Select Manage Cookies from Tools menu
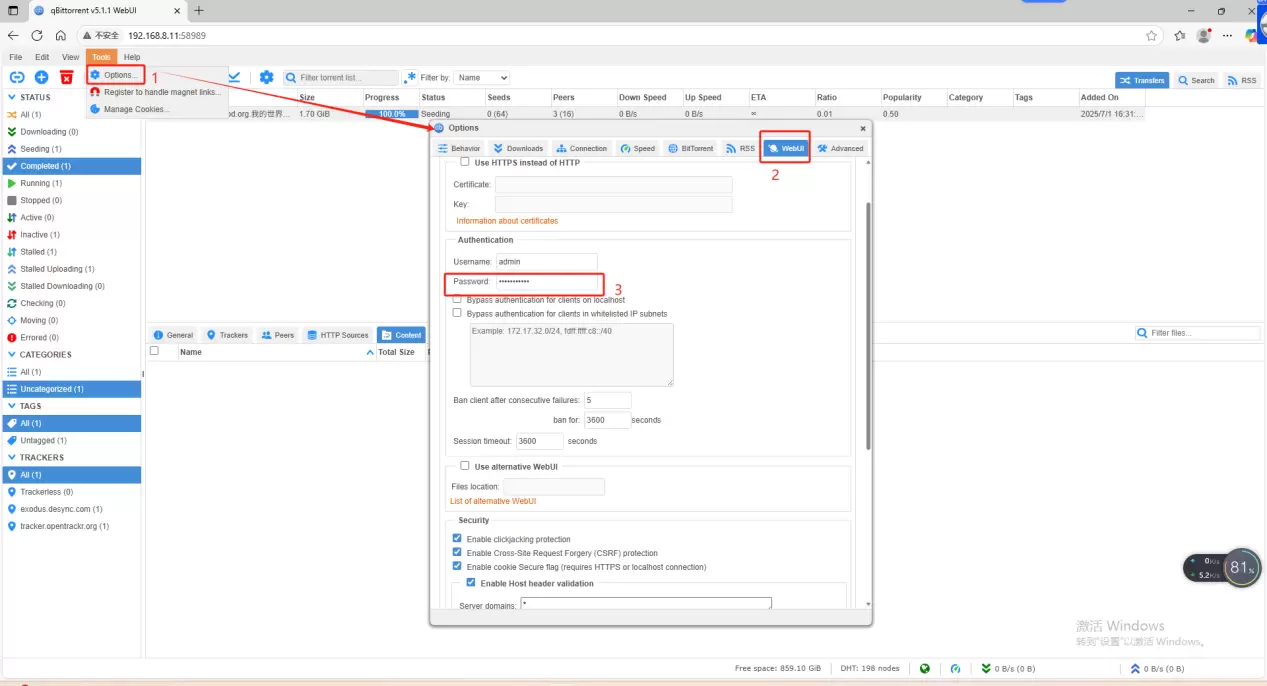 136,109
